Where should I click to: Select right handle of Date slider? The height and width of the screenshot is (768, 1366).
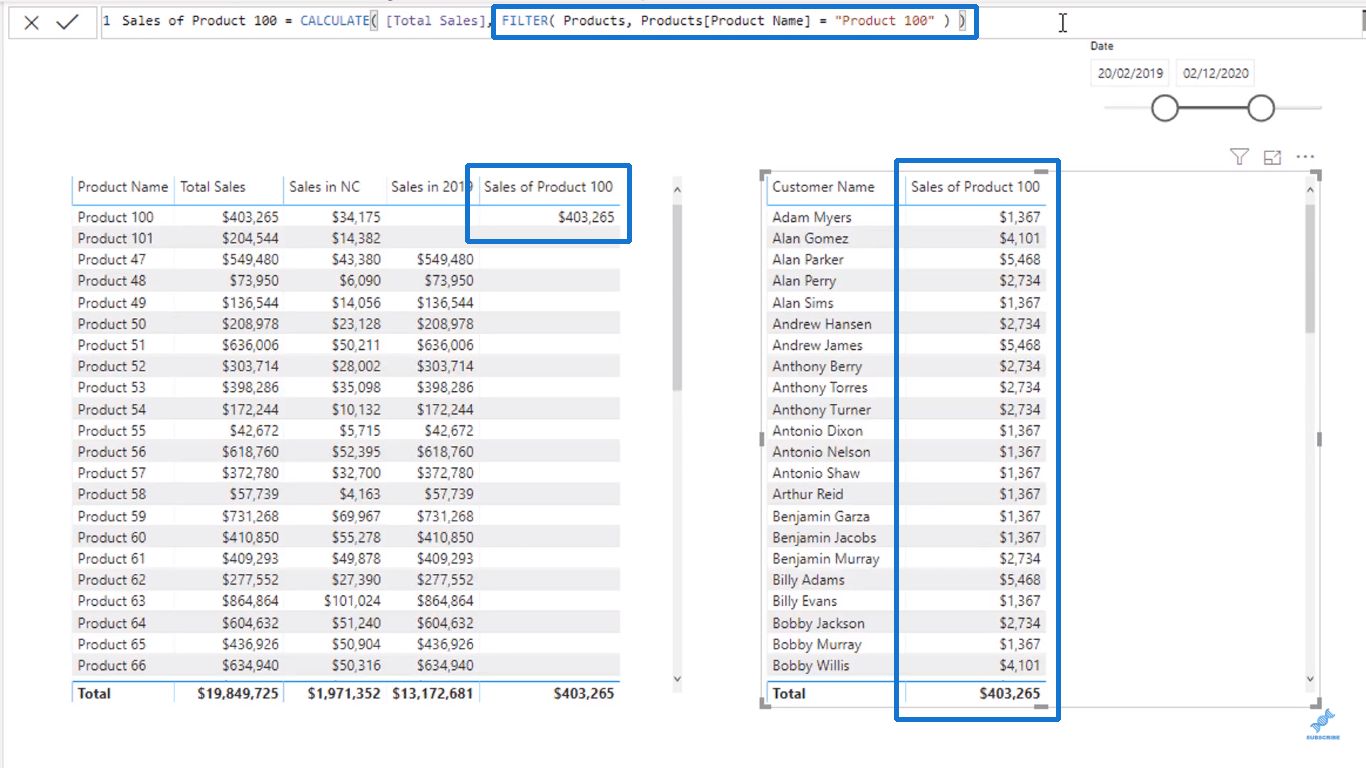point(1261,108)
